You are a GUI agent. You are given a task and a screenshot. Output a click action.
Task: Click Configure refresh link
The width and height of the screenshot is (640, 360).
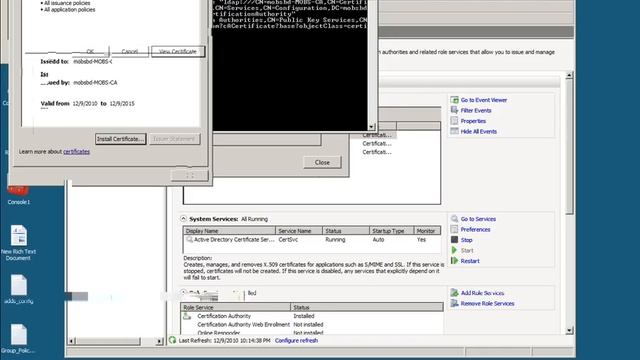[296, 340]
